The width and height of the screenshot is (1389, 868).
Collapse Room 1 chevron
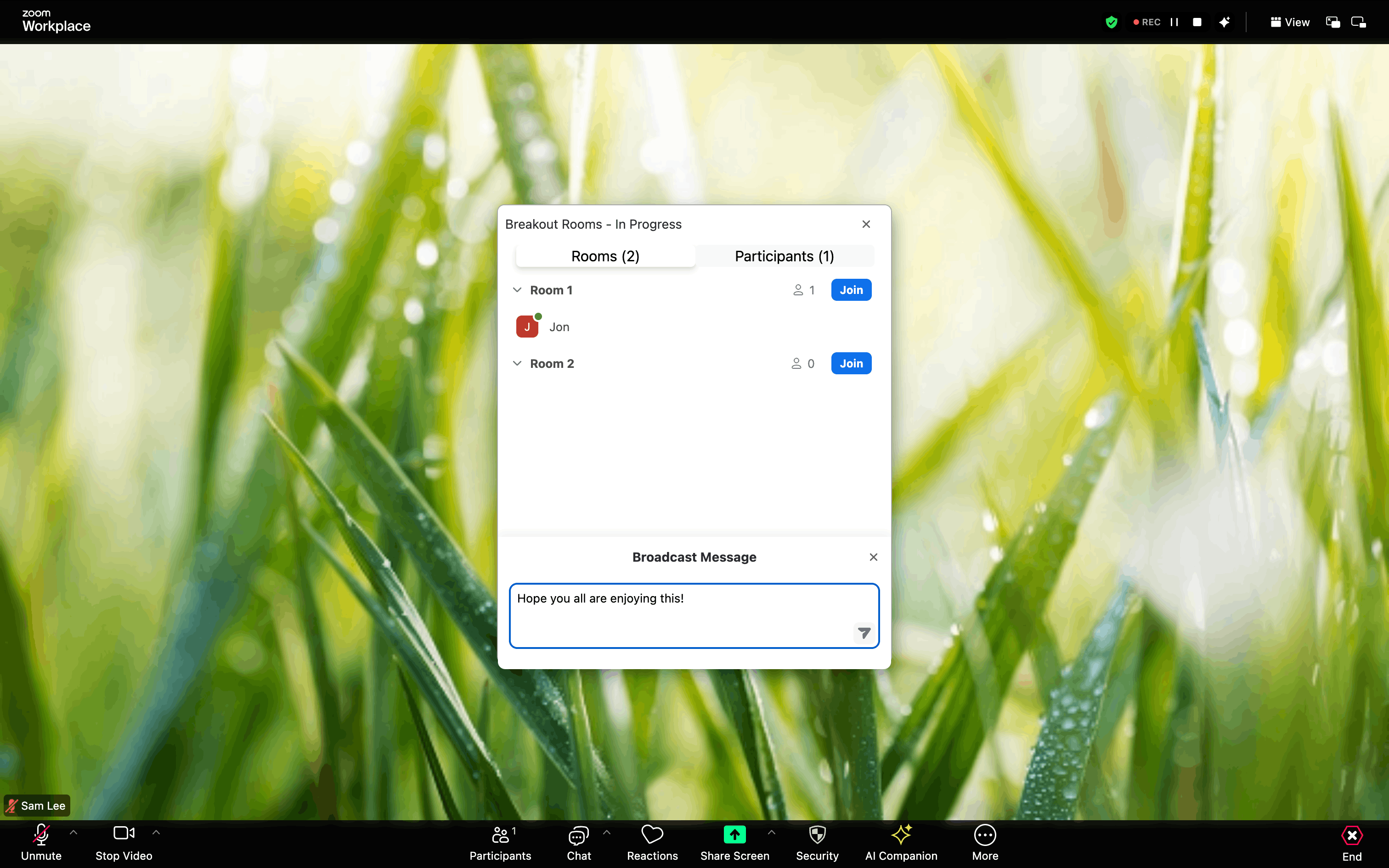tap(517, 290)
